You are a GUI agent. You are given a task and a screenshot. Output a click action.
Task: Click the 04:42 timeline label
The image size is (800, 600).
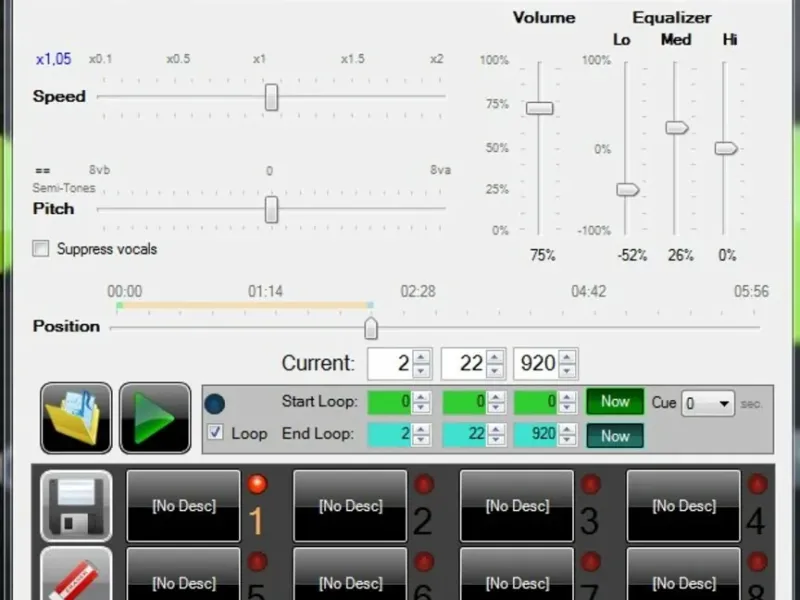point(589,291)
